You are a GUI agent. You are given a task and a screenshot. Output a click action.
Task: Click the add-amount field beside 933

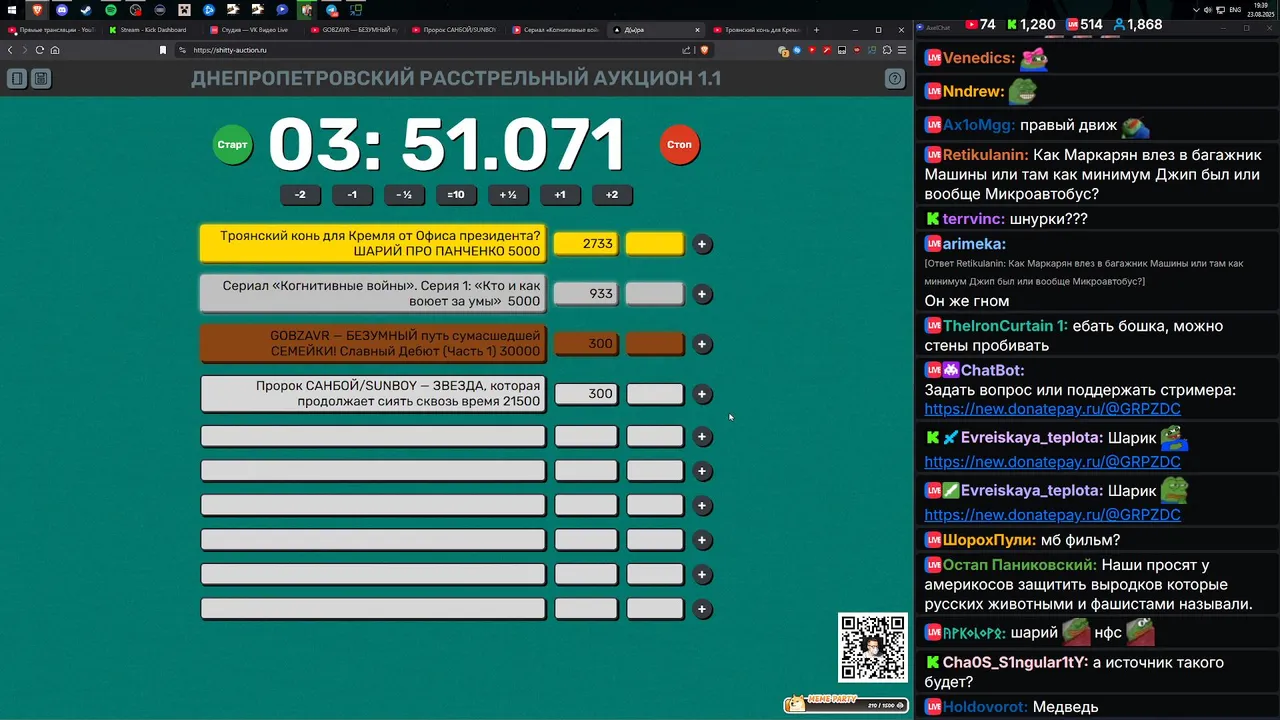655,294
